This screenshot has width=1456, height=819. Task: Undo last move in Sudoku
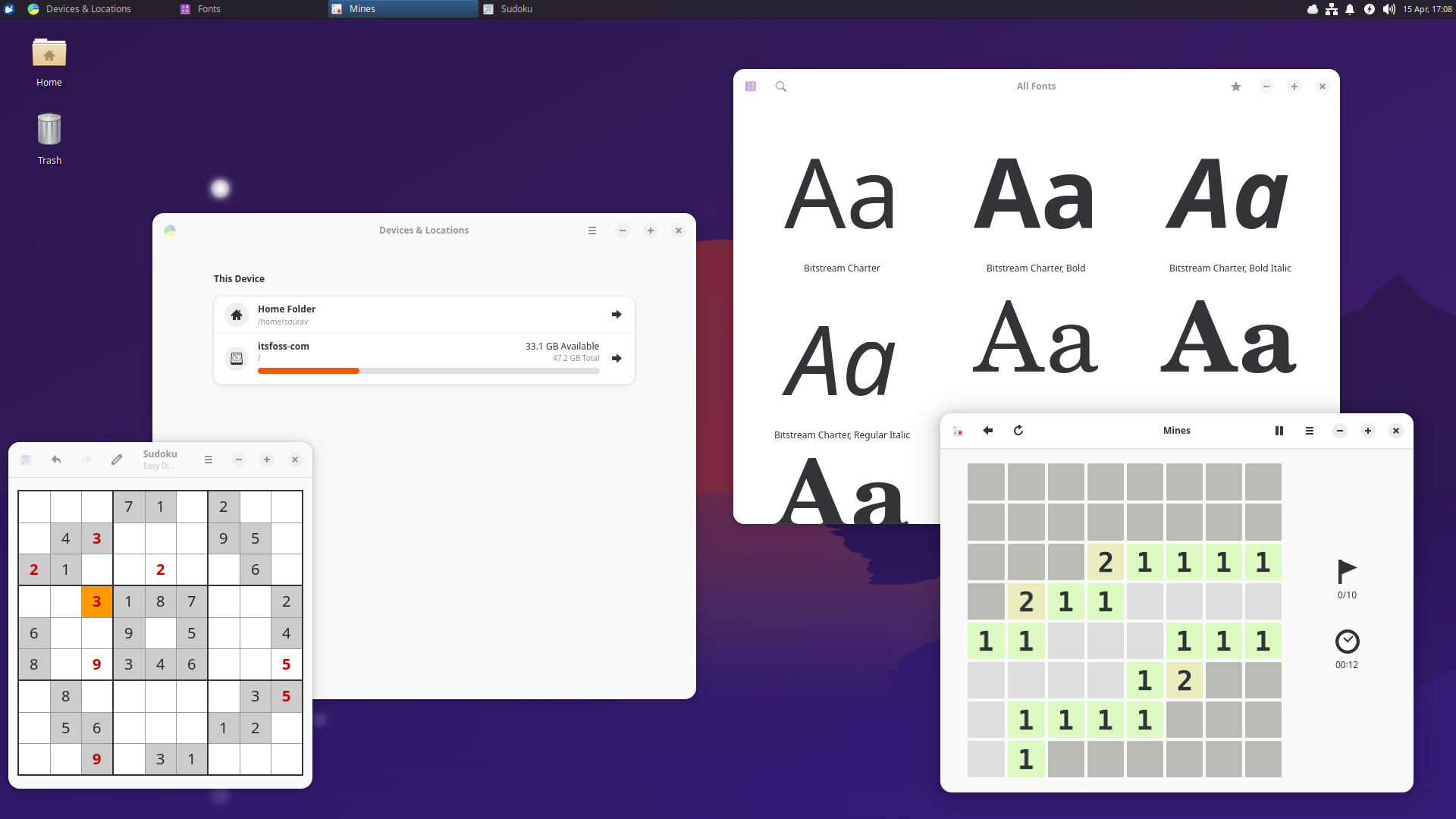click(55, 460)
